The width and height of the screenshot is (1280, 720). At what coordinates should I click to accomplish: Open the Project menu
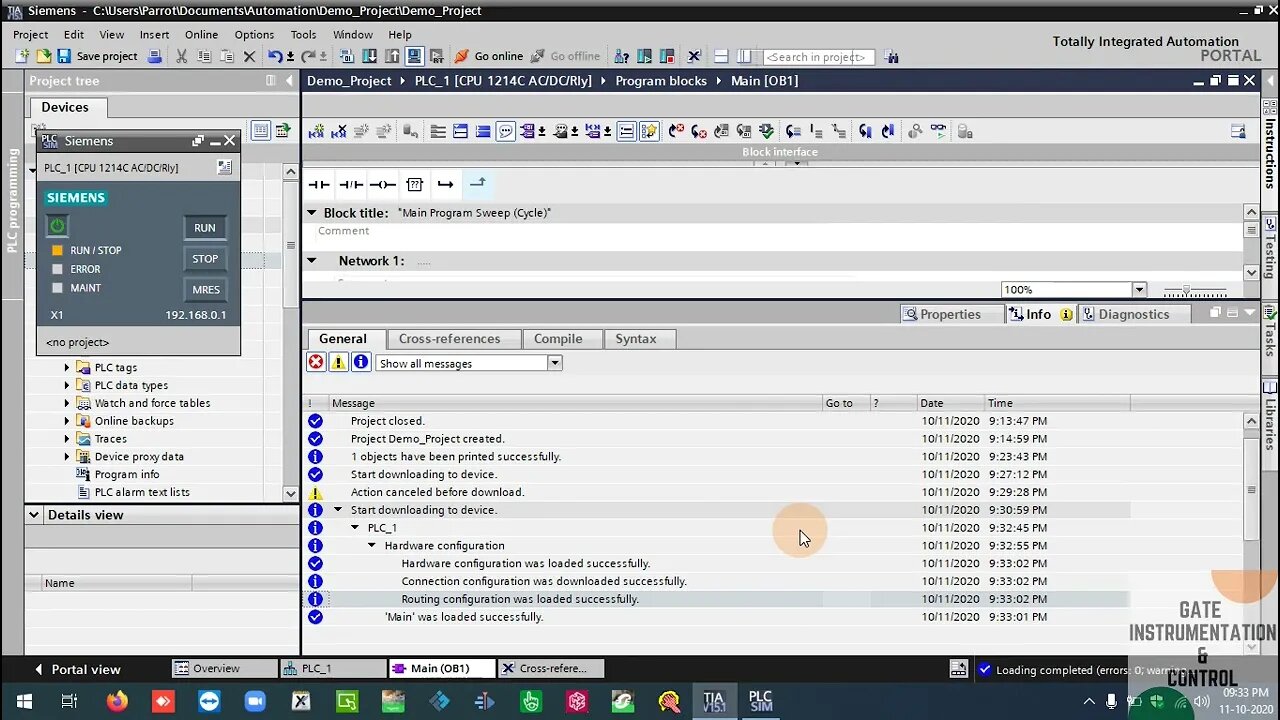[x=30, y=34]
